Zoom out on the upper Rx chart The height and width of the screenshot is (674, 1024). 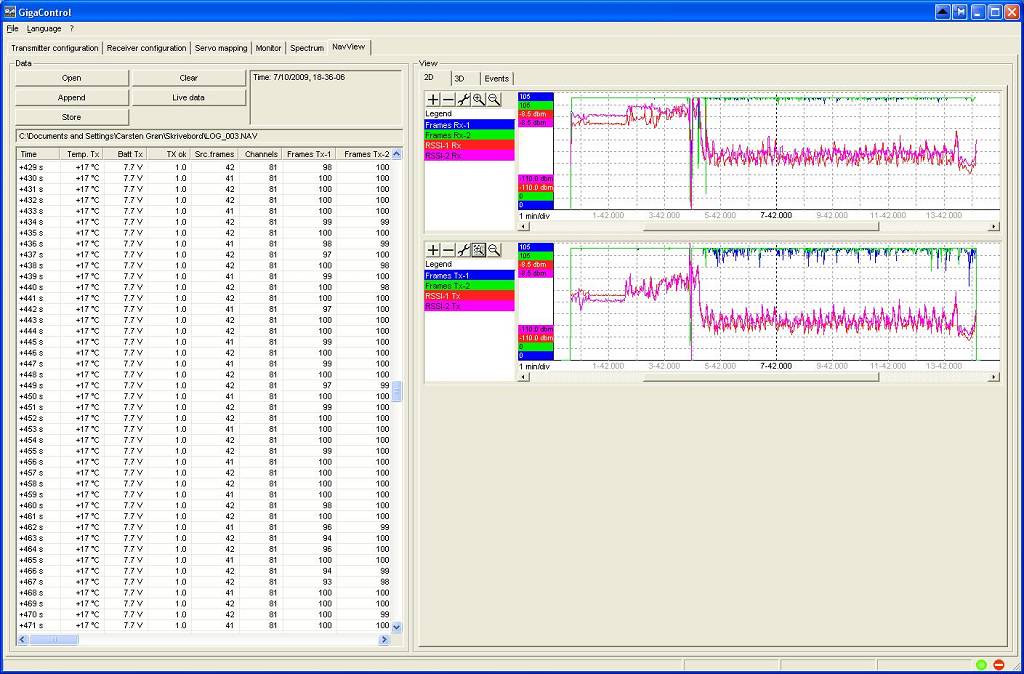494,99
